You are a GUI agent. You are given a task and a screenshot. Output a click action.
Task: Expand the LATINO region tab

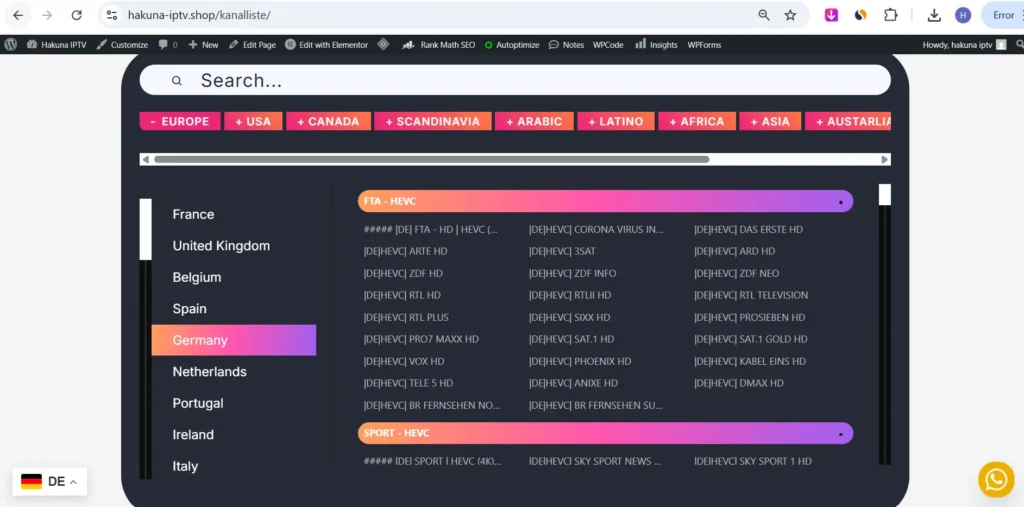(x=615, y=121)
